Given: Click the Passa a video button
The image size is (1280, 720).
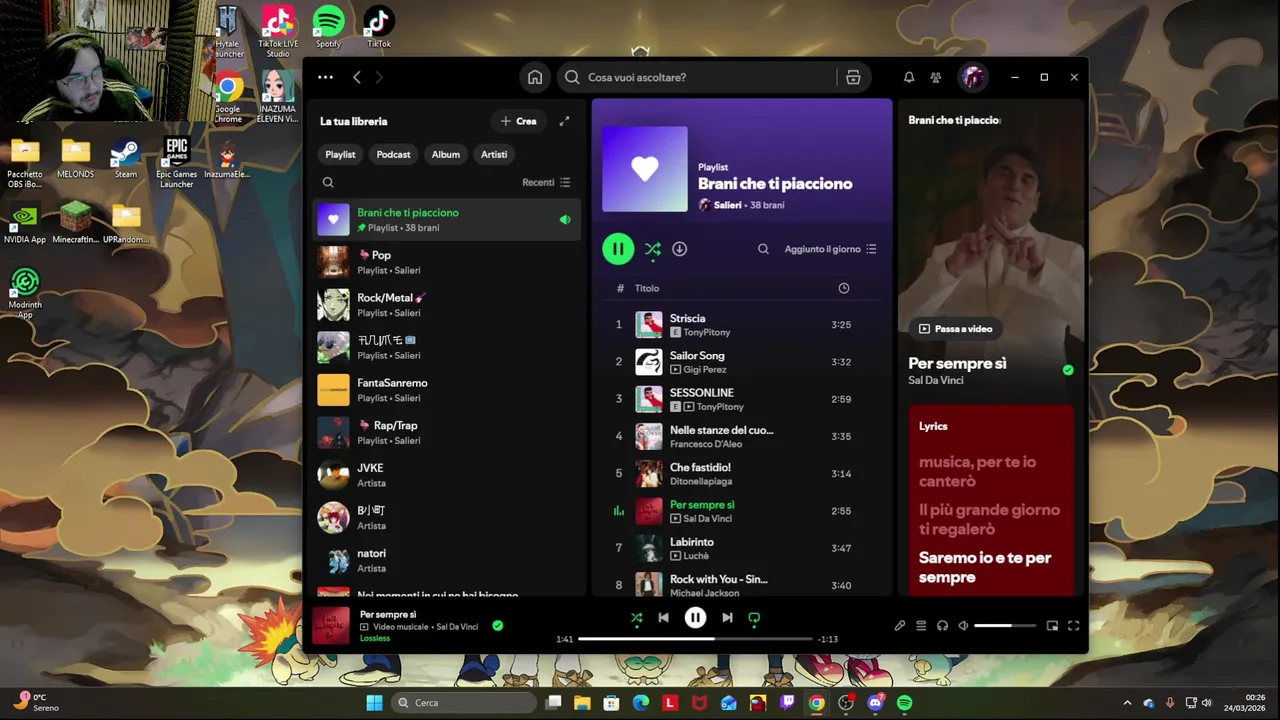Looking at the screenshot, I should point(955,328).
